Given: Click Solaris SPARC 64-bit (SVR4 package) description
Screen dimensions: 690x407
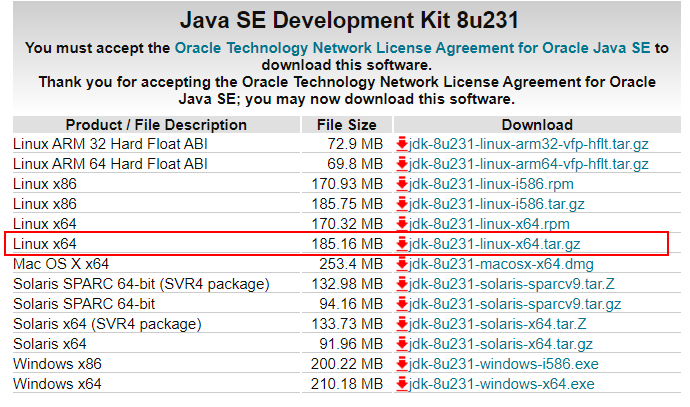Looking at the screenshot, I should (141, 284).
